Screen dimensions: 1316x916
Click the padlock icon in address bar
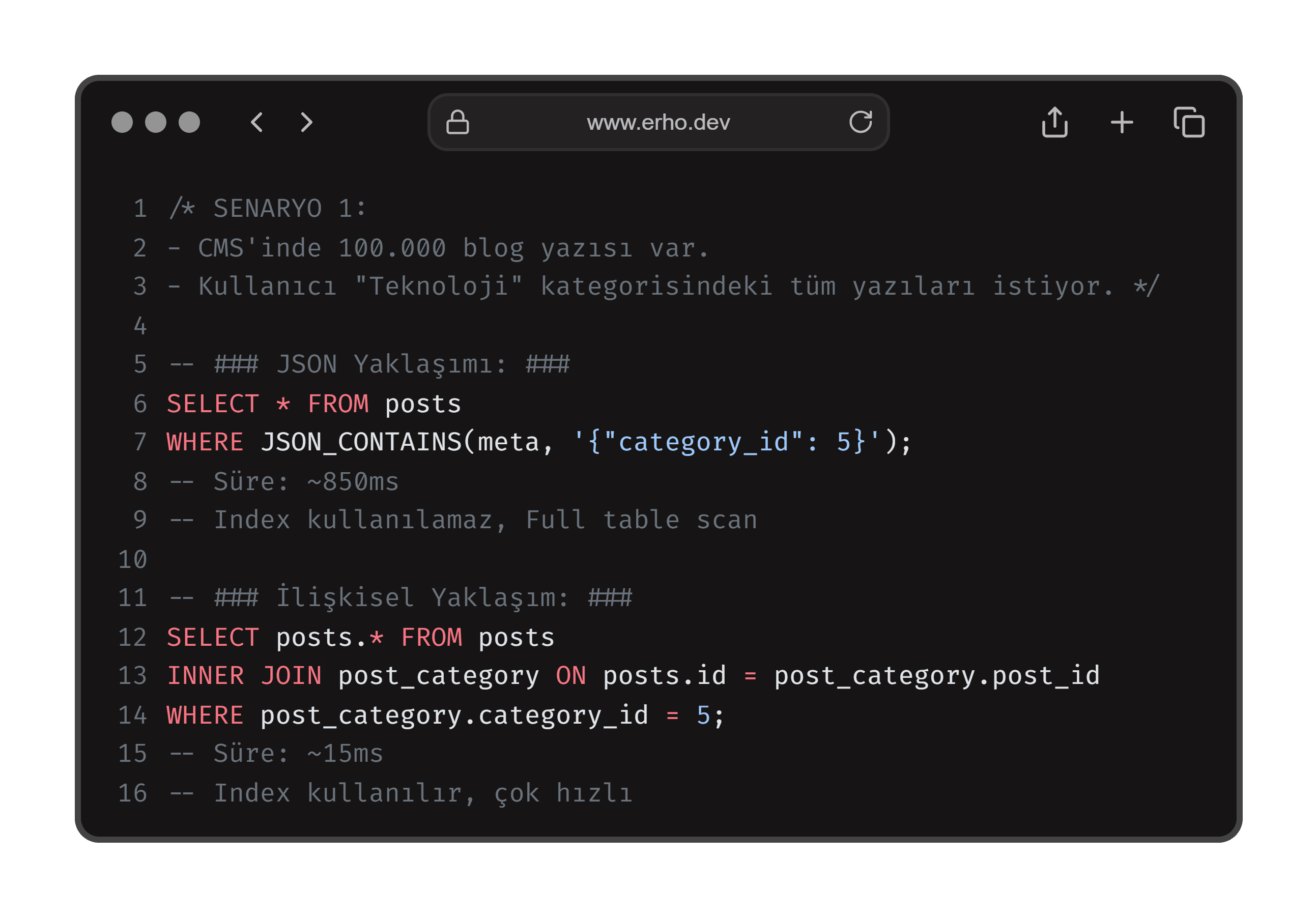457,122
